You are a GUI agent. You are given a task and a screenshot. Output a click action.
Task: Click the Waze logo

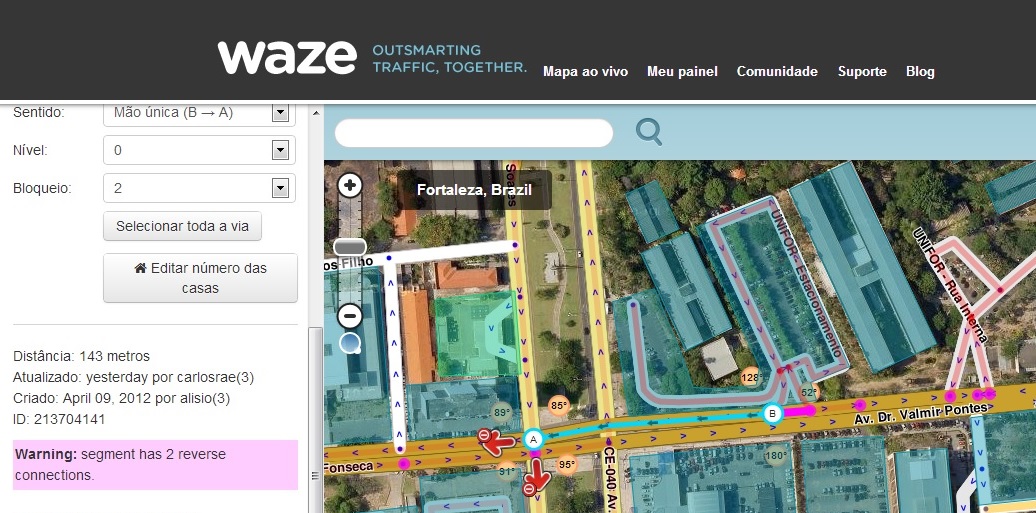click(287, 58)
